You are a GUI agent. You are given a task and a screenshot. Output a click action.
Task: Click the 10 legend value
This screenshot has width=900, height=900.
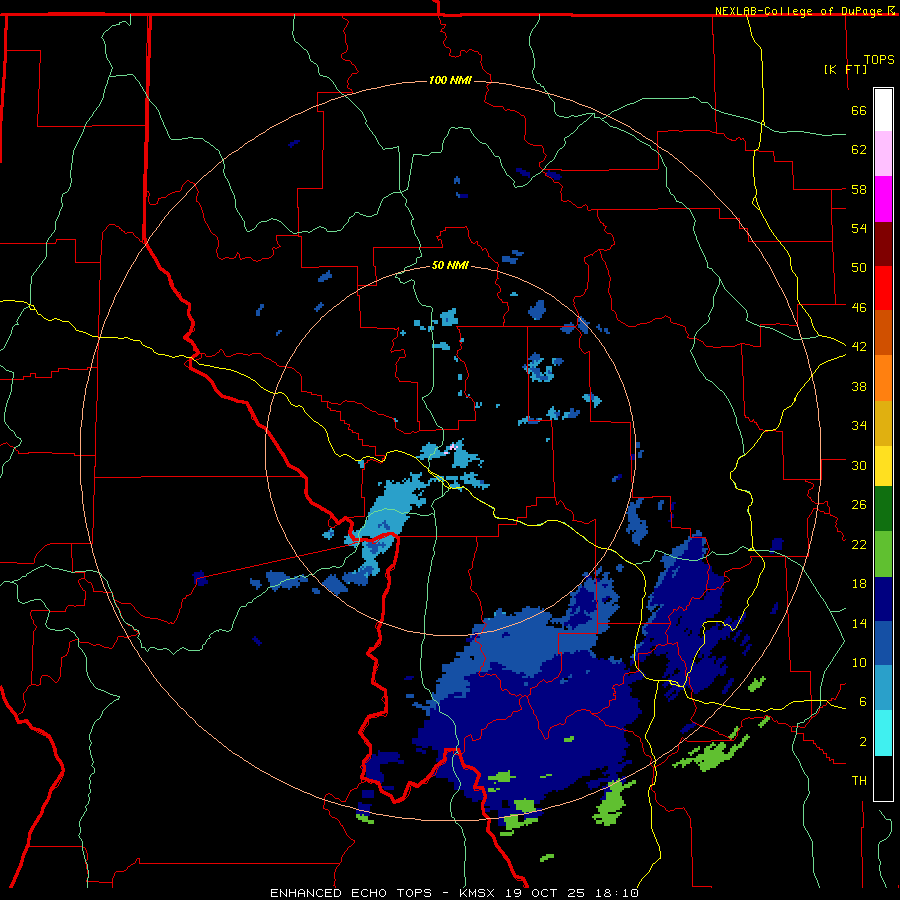(x=859, y=662)
